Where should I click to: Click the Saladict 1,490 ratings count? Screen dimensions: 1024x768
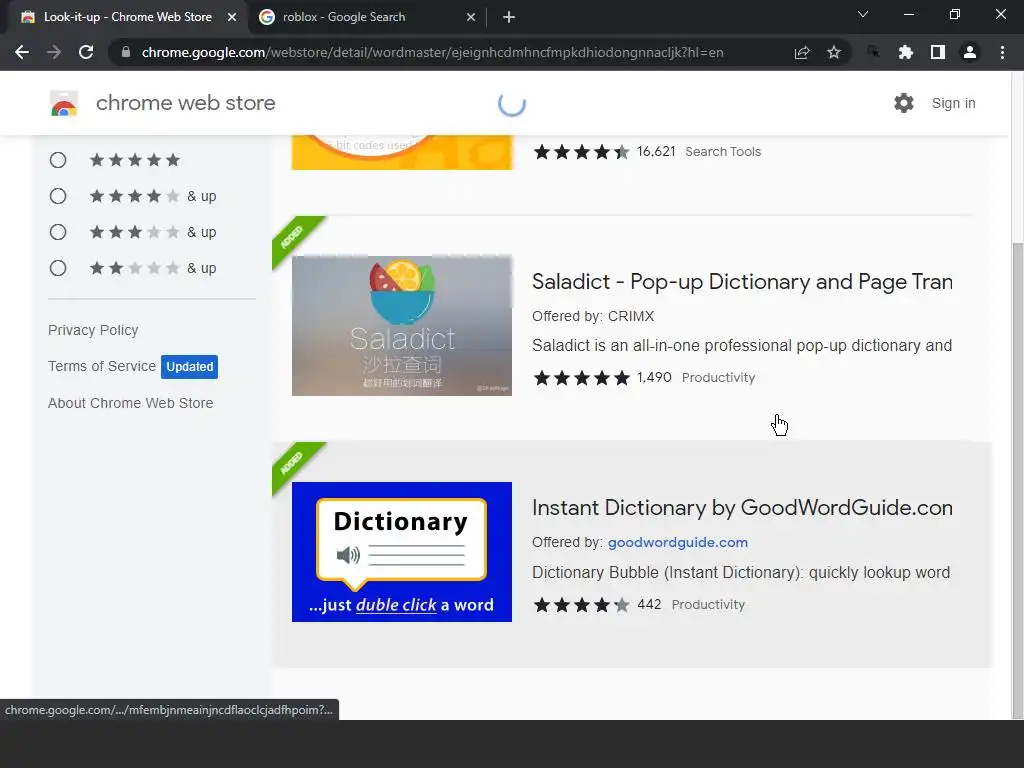click(x=654, y=377)
